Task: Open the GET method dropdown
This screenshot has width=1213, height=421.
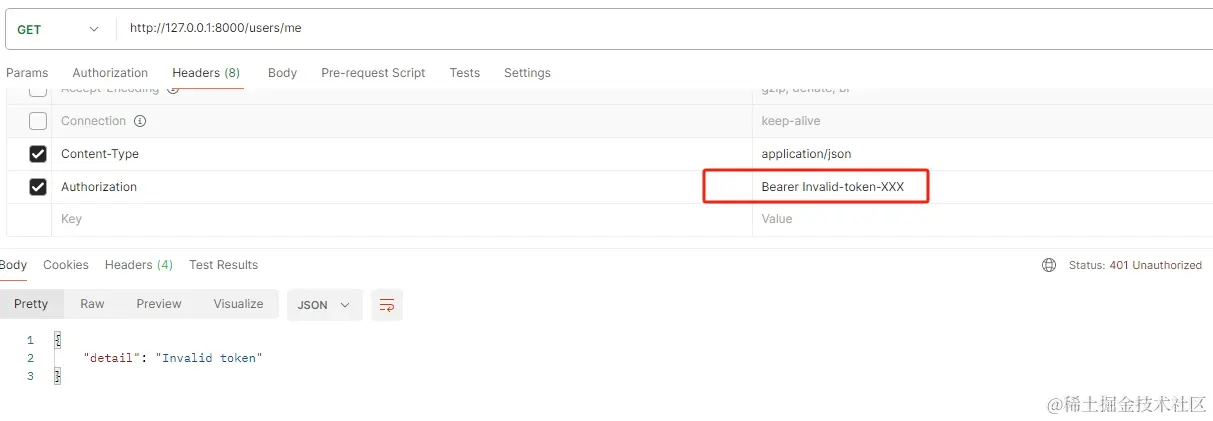Action: (60, 29)
